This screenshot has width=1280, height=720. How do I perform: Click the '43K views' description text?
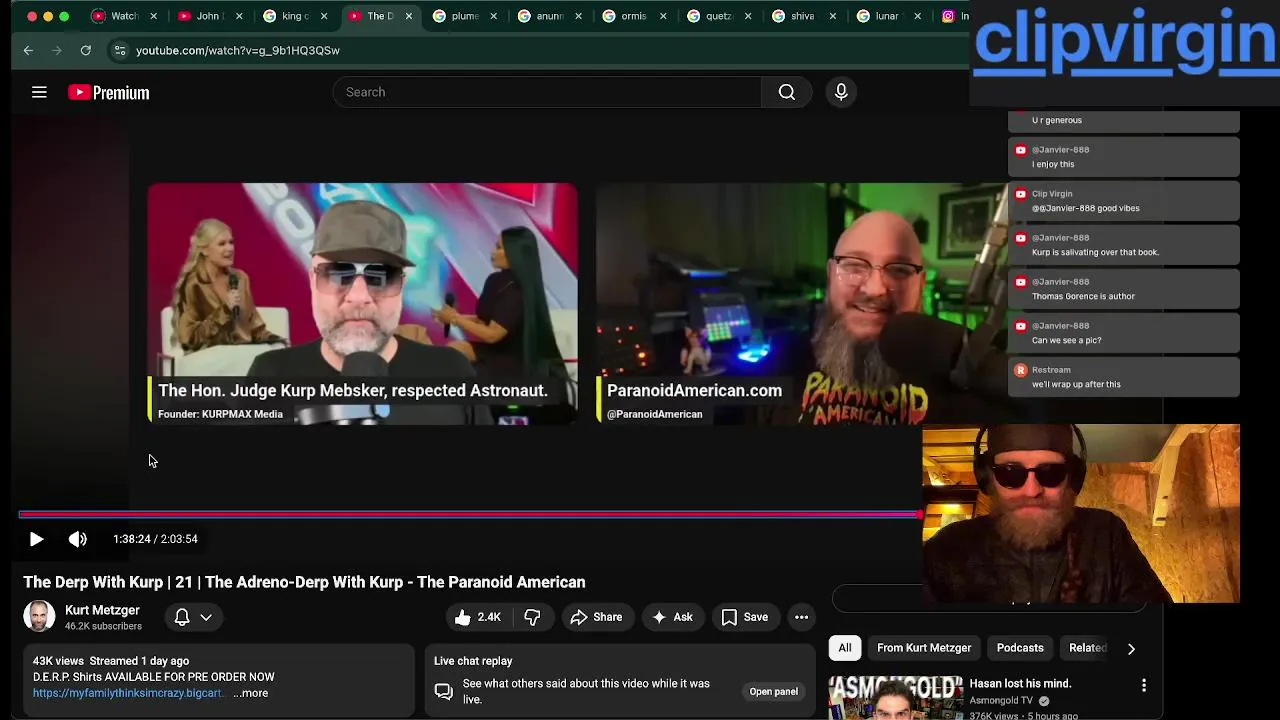click(x=58, y=661)
